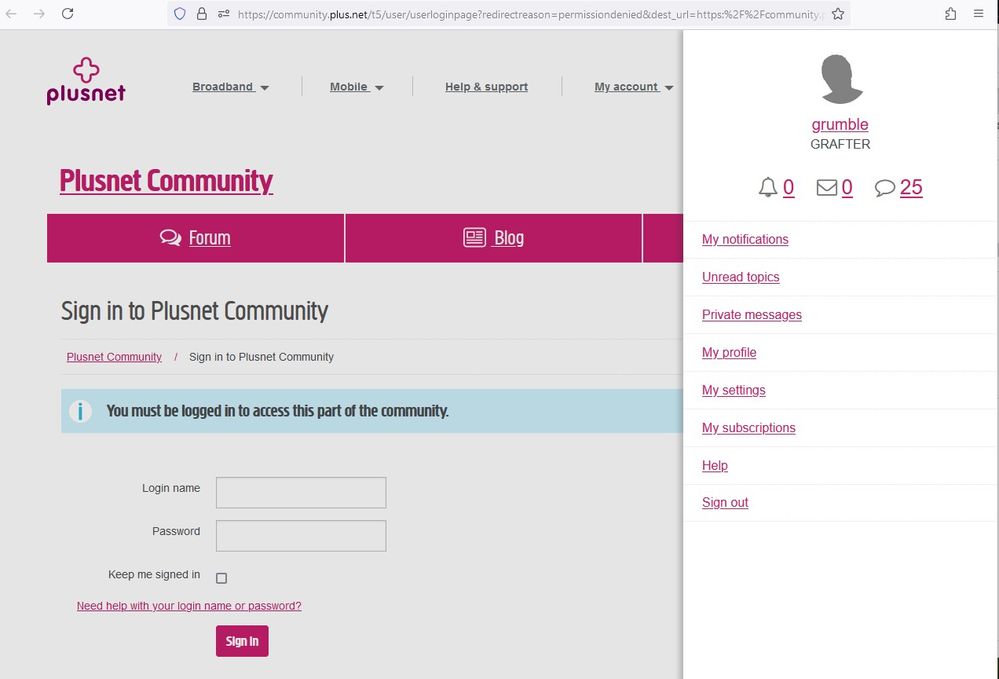Screen dimensions: 999x679
Task: Expand the Broadband dropdown menu
Action: [231, 87]
